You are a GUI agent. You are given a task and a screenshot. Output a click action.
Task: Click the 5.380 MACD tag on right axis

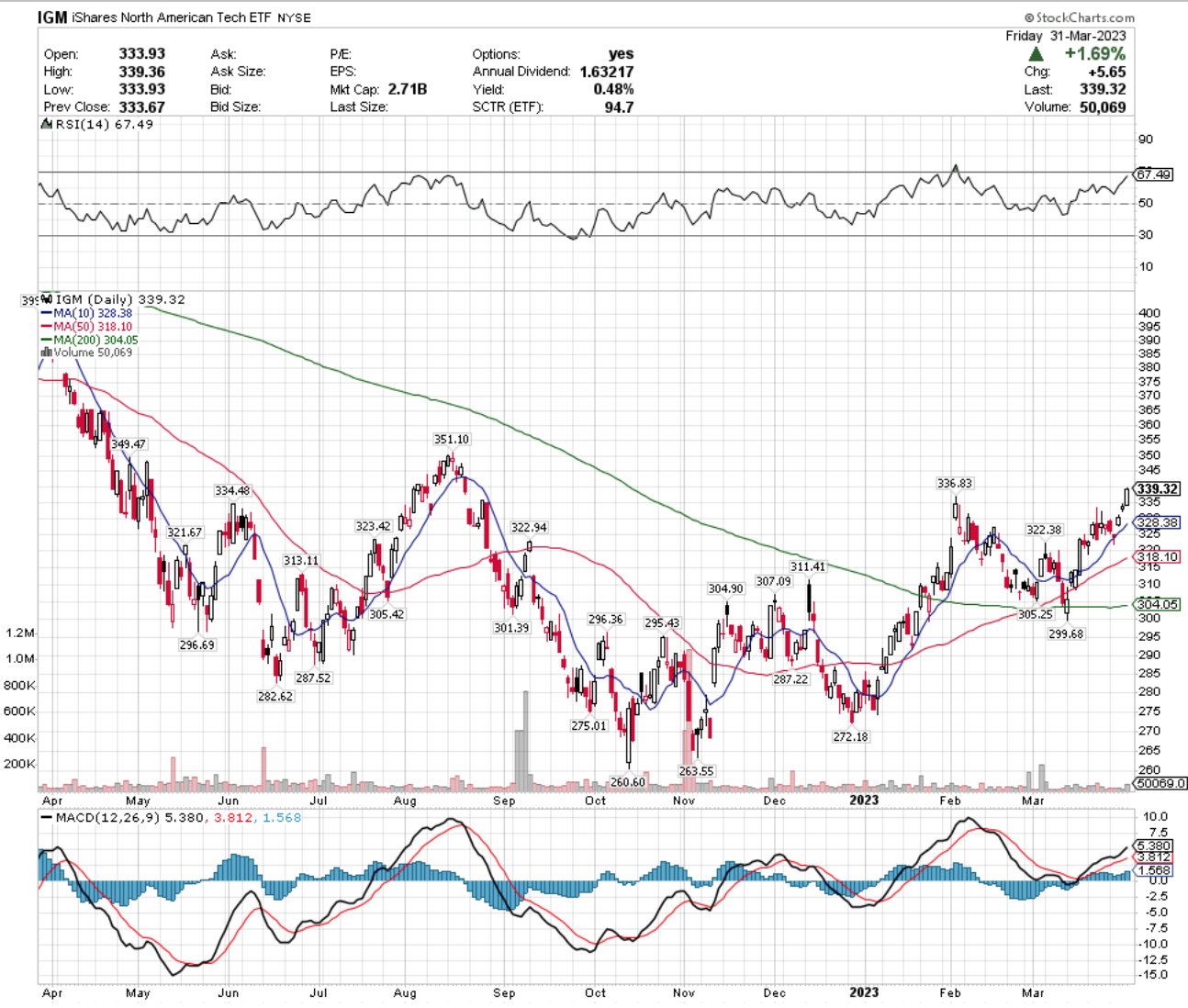1154,846
